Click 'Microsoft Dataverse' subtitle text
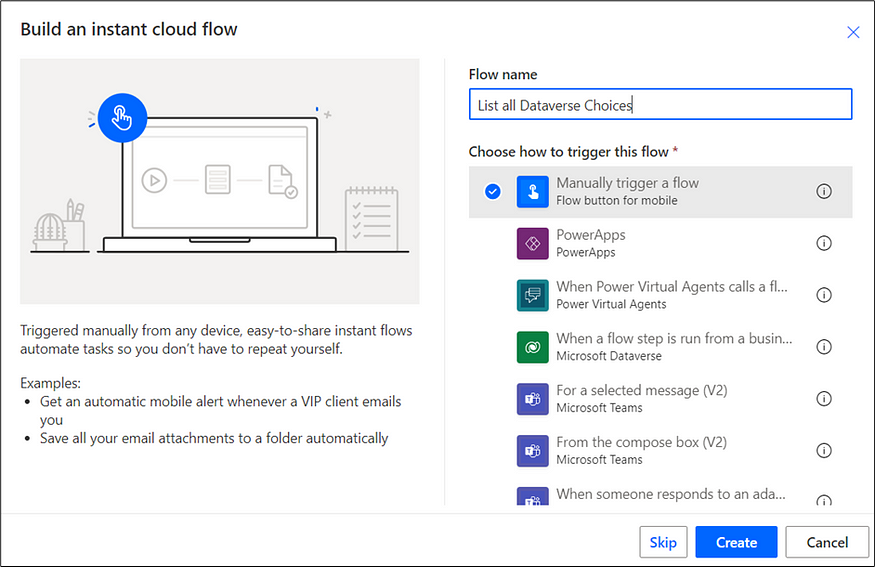875x567 pixels. [x=609, y=356]
